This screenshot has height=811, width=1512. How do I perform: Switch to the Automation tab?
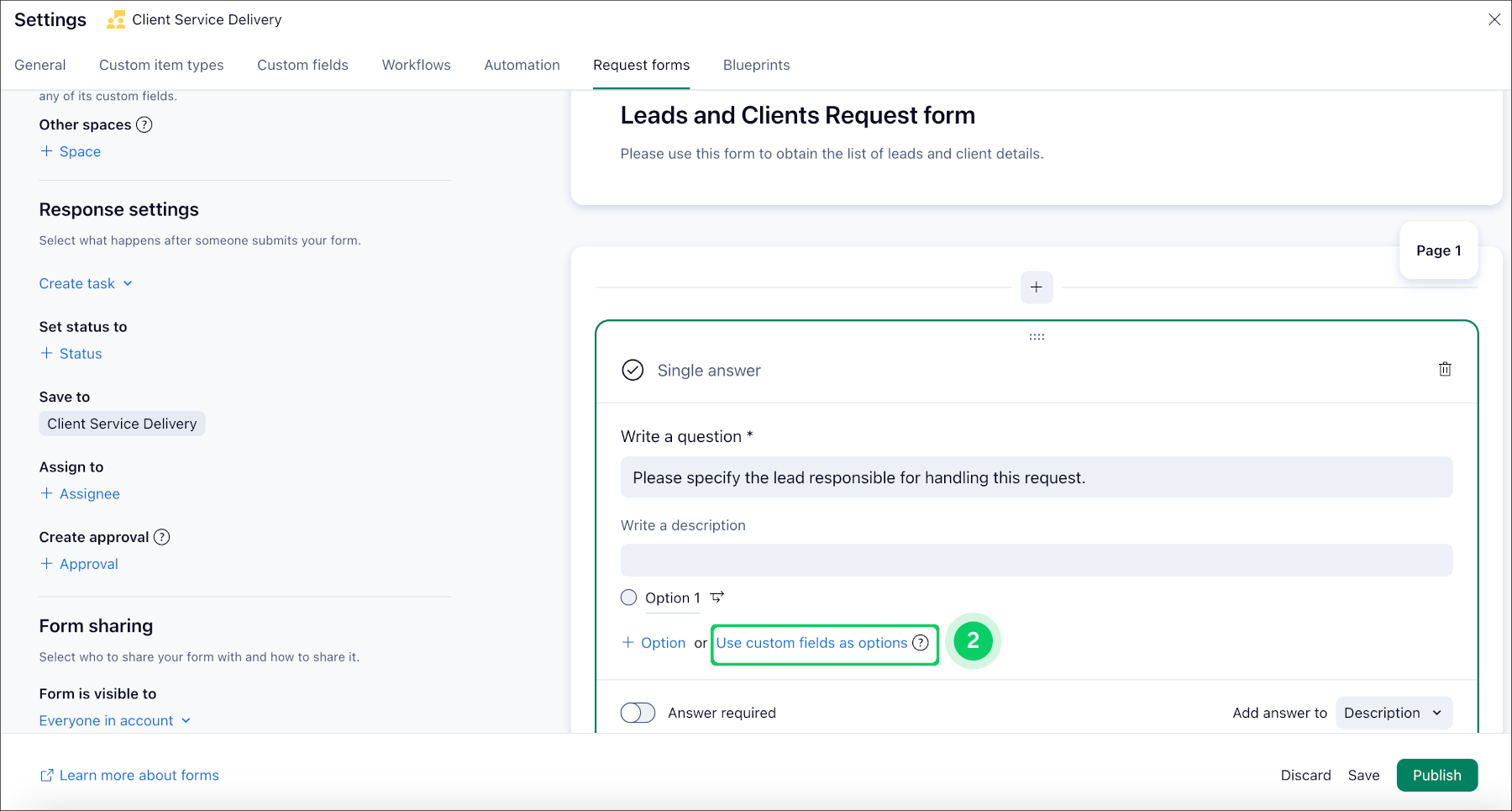click(x=521, y=65)
